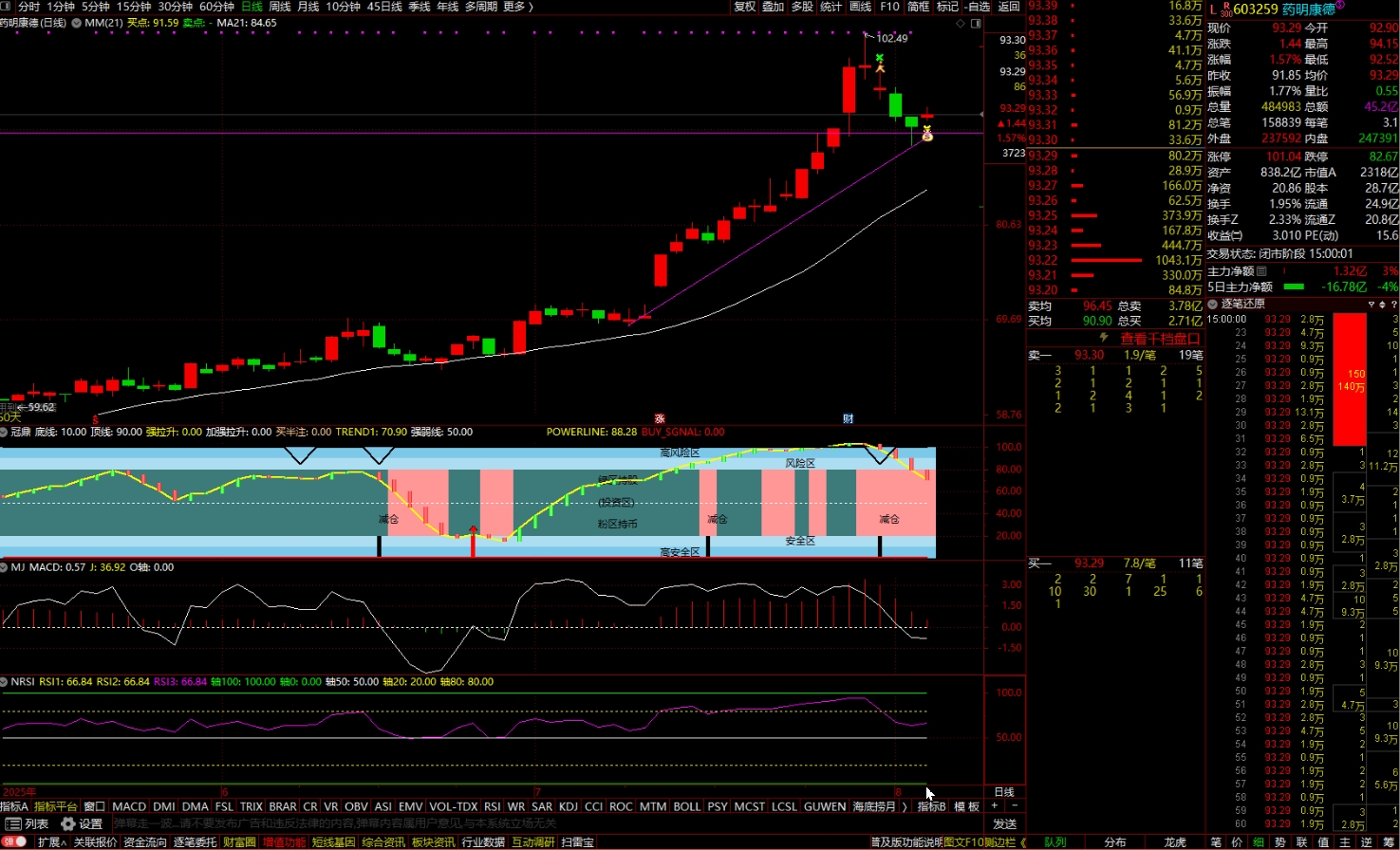Expand the 逐笔还原 panel dropdown arrow
Image resolution: width=1400 pixels, height=850 pixels.
(x=1213, y=304)
